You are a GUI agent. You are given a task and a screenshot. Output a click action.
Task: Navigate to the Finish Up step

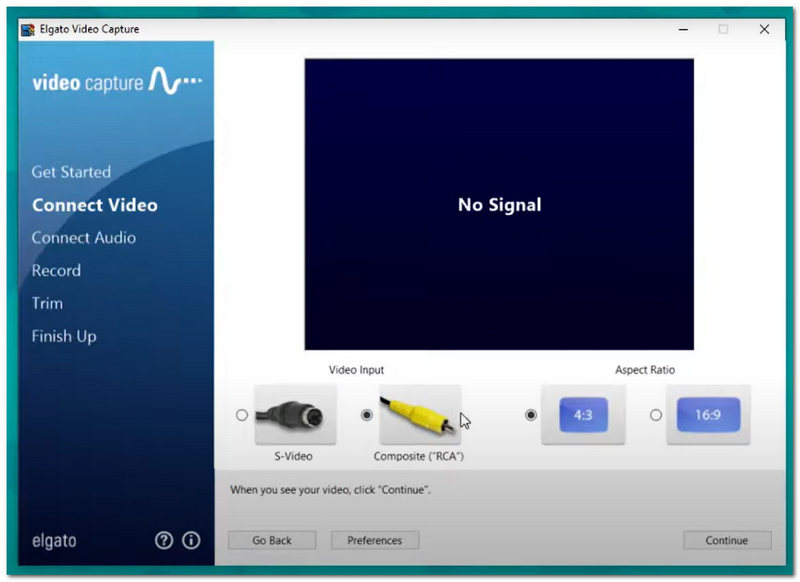pos(63,336)
